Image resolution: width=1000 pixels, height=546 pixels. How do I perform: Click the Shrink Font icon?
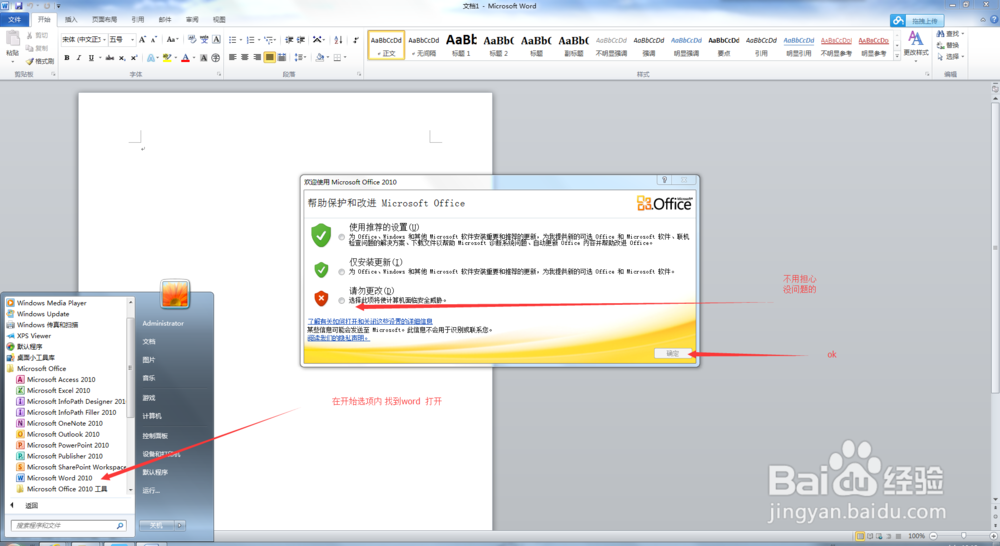pos(154,40)
